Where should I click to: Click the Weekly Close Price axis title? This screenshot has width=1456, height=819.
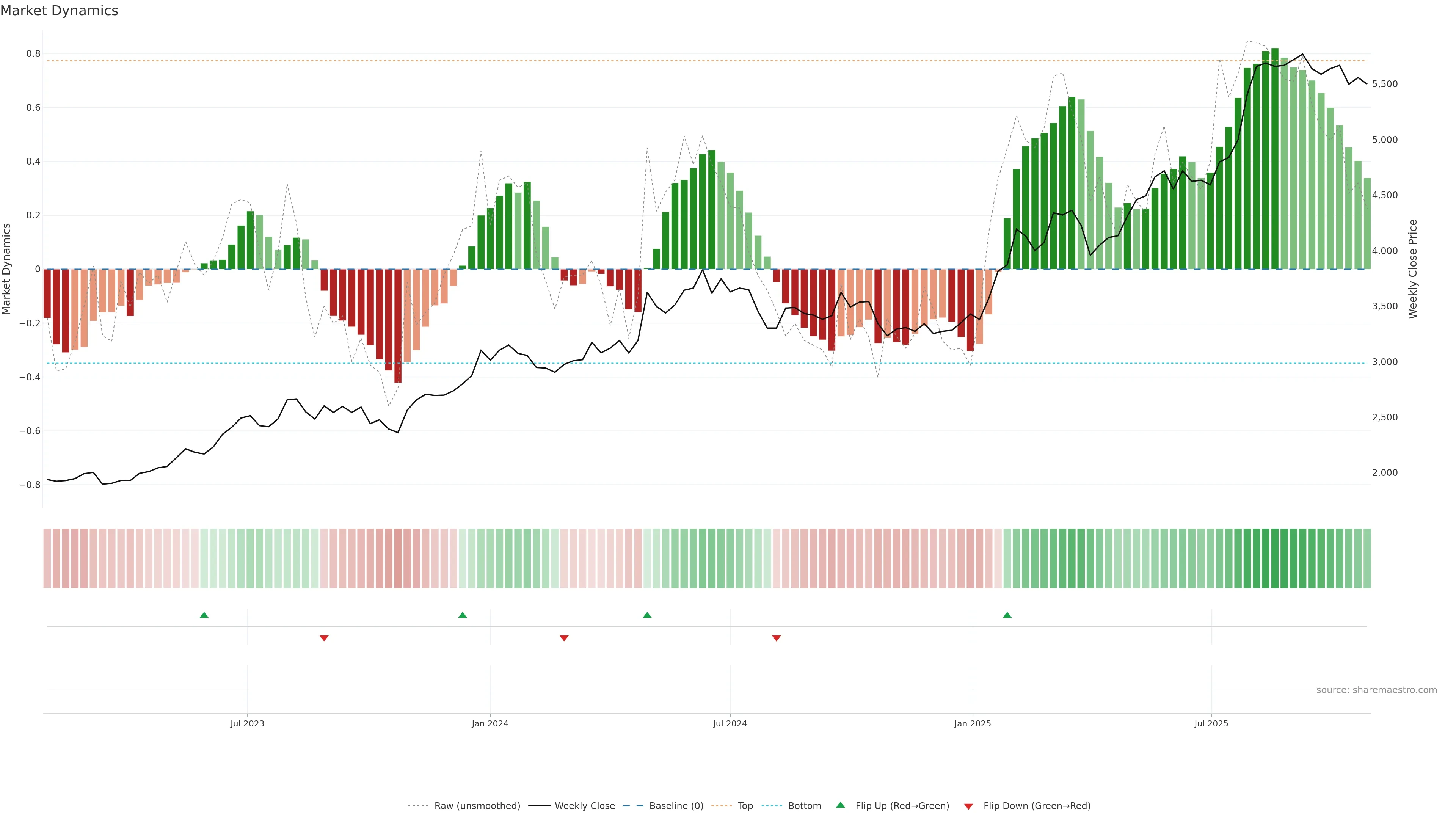coord(1413,269)
